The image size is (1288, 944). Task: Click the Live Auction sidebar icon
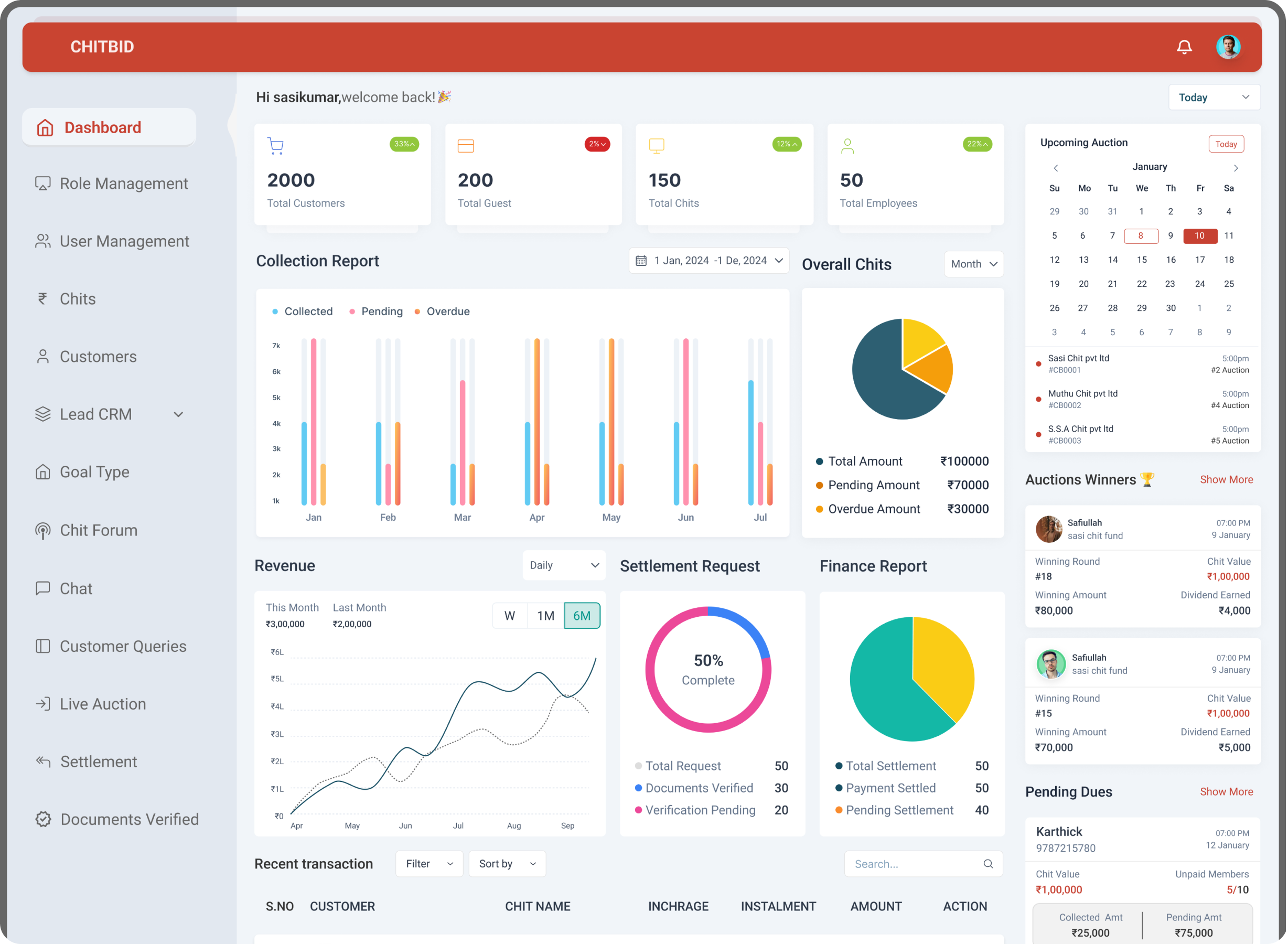[43, 704]
